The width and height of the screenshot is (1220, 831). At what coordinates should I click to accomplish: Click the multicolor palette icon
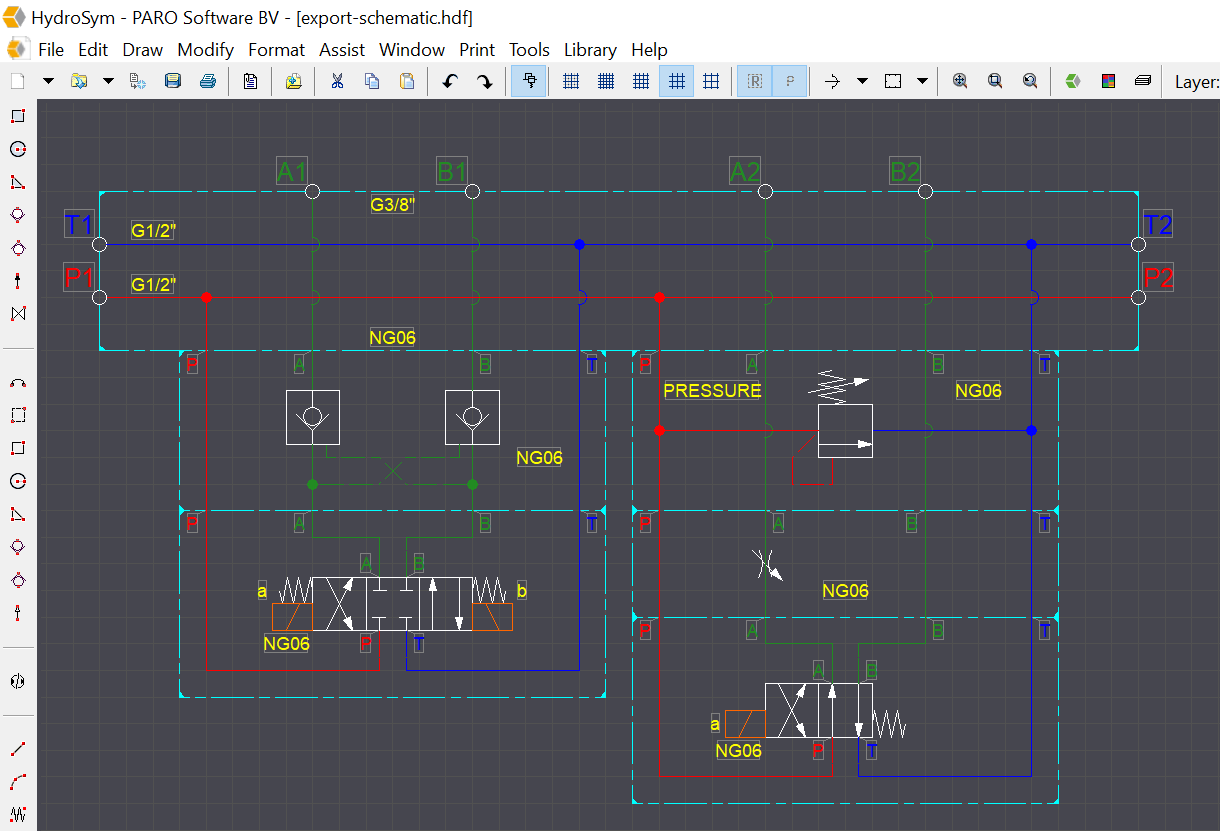pos(1108,81)
